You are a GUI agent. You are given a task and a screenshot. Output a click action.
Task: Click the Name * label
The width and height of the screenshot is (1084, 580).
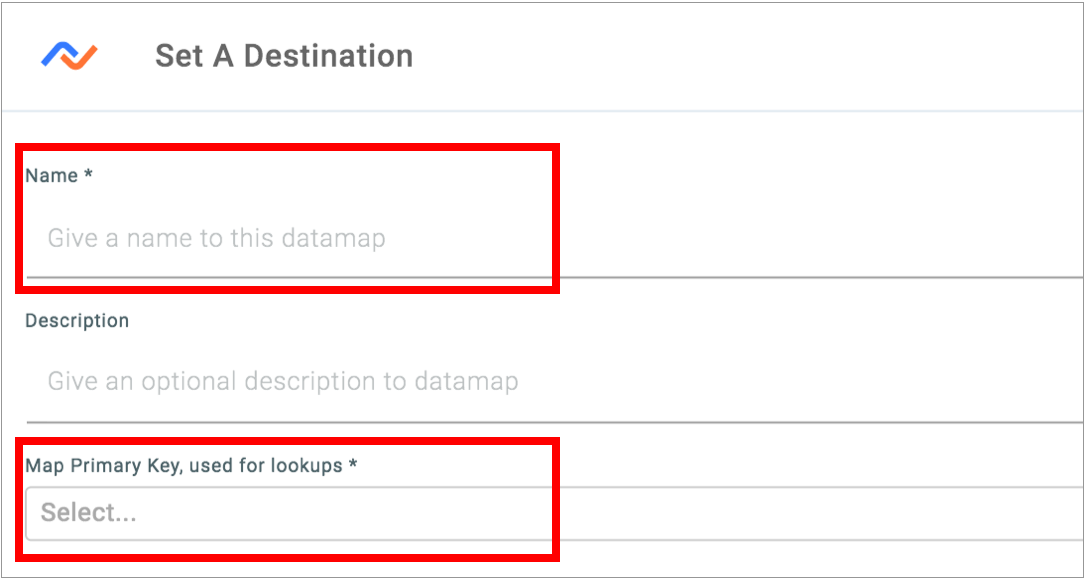pyautogui.click(x=59, y=176)
